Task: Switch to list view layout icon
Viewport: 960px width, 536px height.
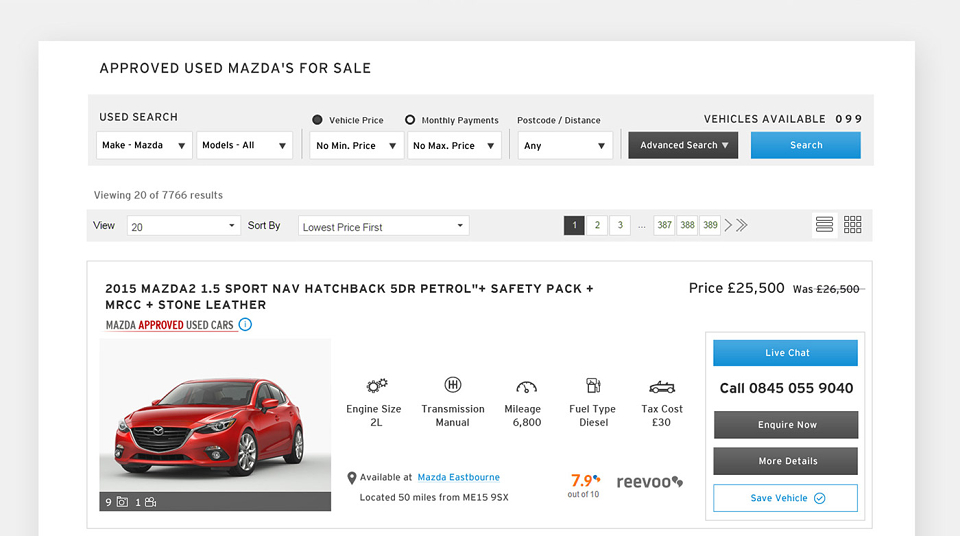Action: (x=824, y=225)
